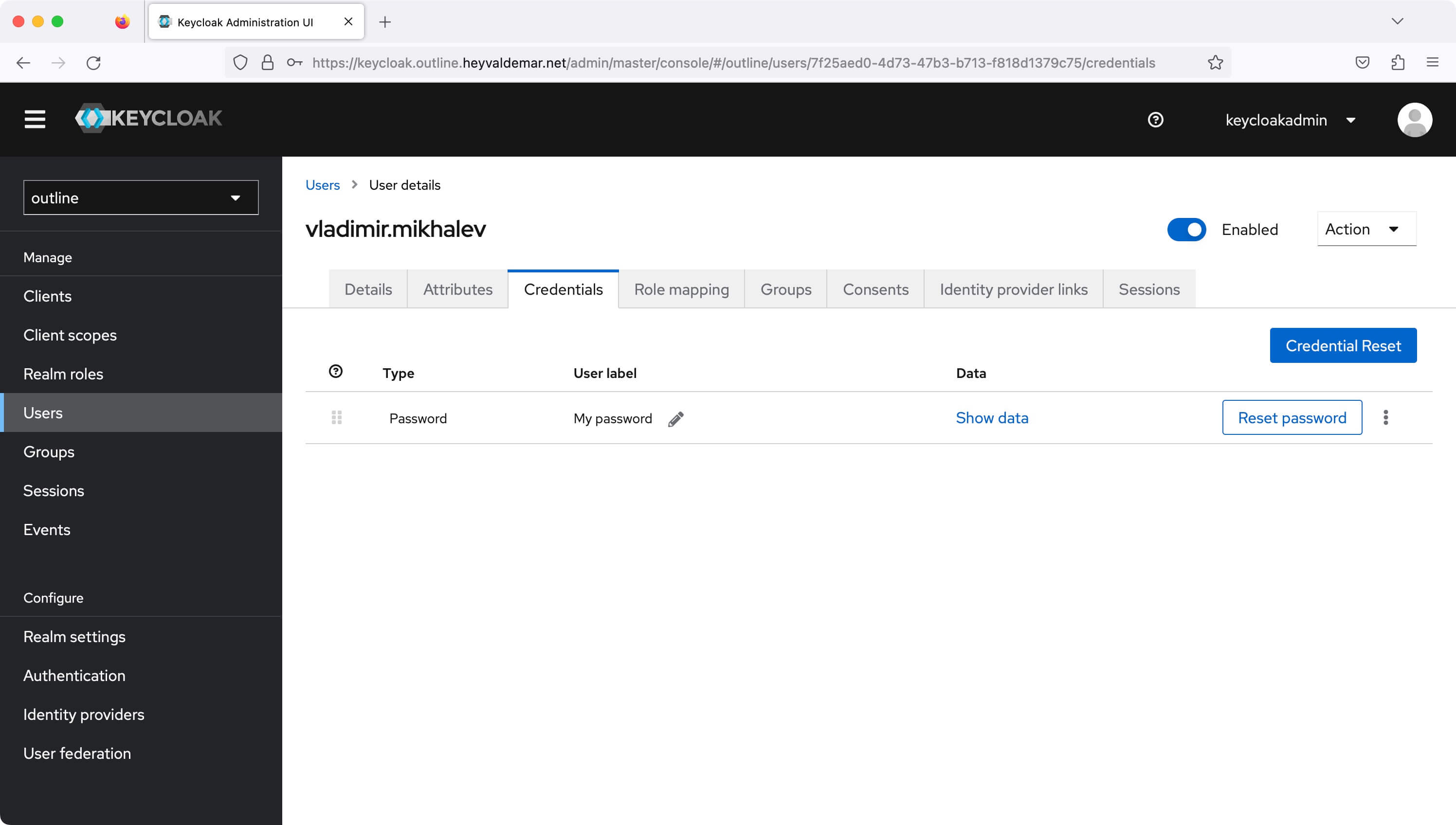Click the Users breadcrumb link
Screen dimensions: 1456x825
click(x=321, y=185)
